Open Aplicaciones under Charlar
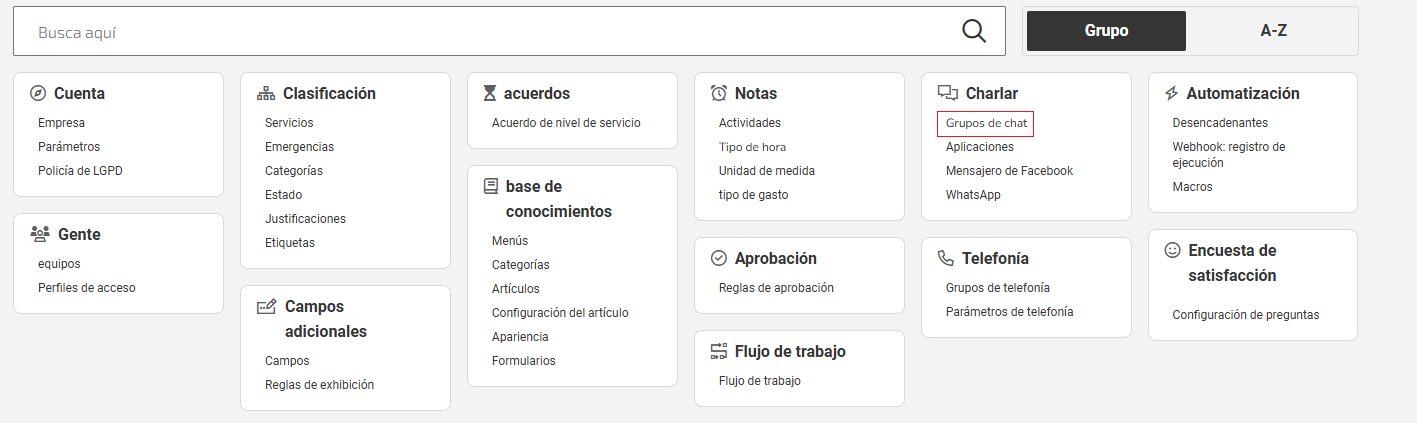Image resolution: width=1417 pixels, height=423 pixels. tap(980, 147)
